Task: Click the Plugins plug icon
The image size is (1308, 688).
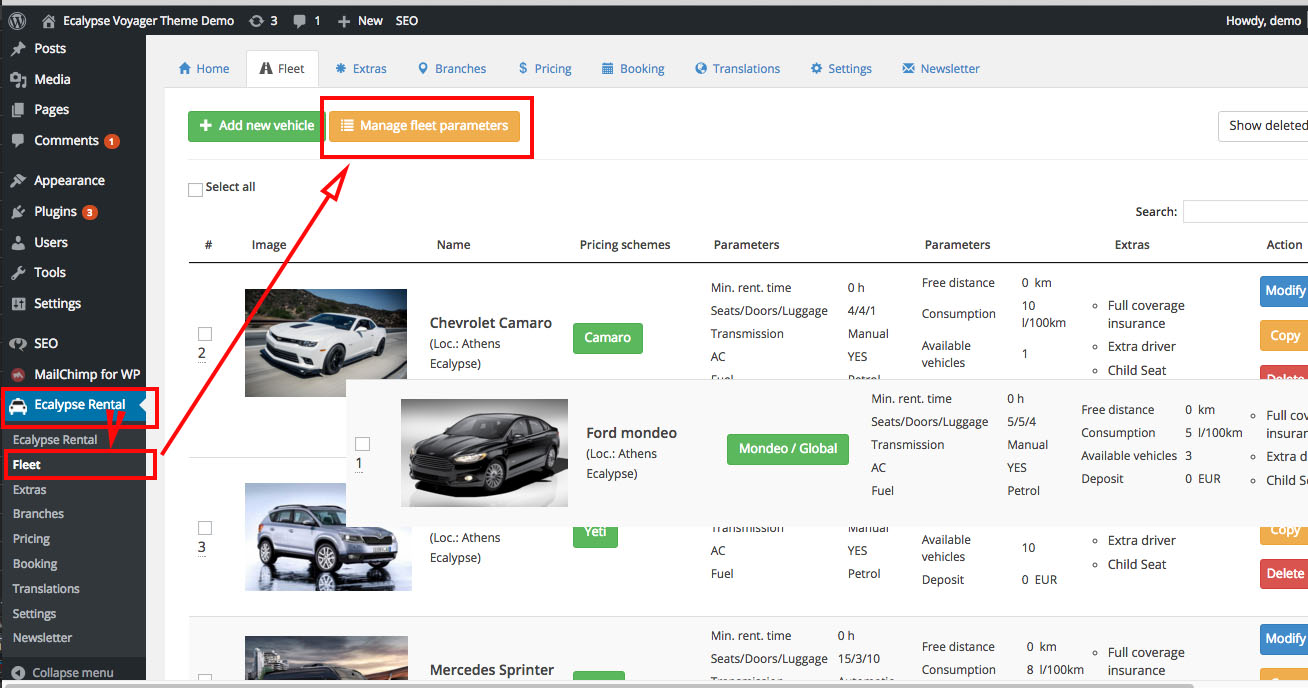Action: [18, 212]
